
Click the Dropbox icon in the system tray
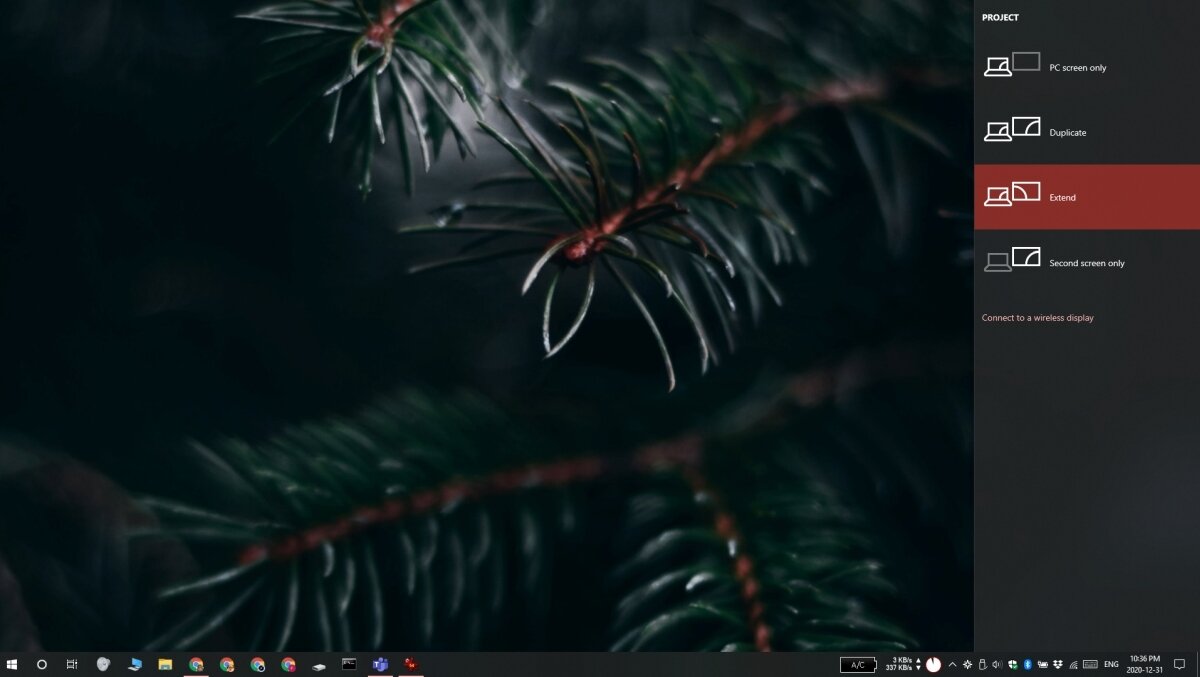click(1058, 664)
